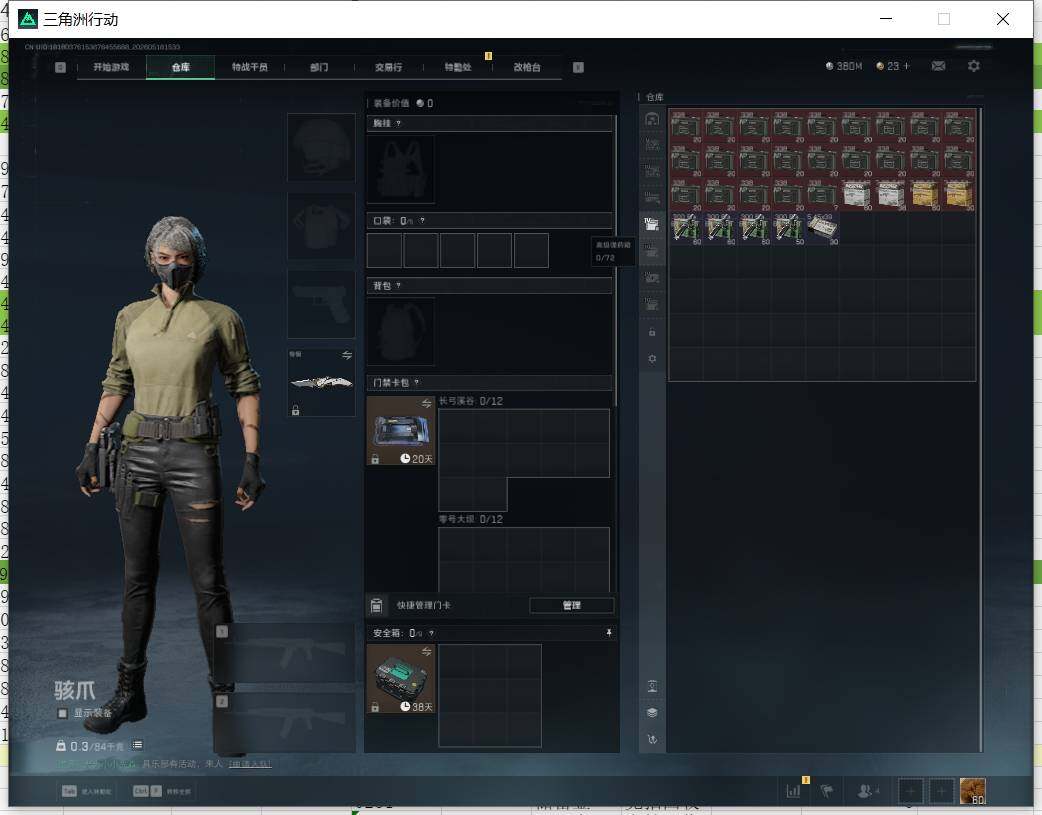
Task: Select the empty body armor slot
Action: (x=321, y=226)
